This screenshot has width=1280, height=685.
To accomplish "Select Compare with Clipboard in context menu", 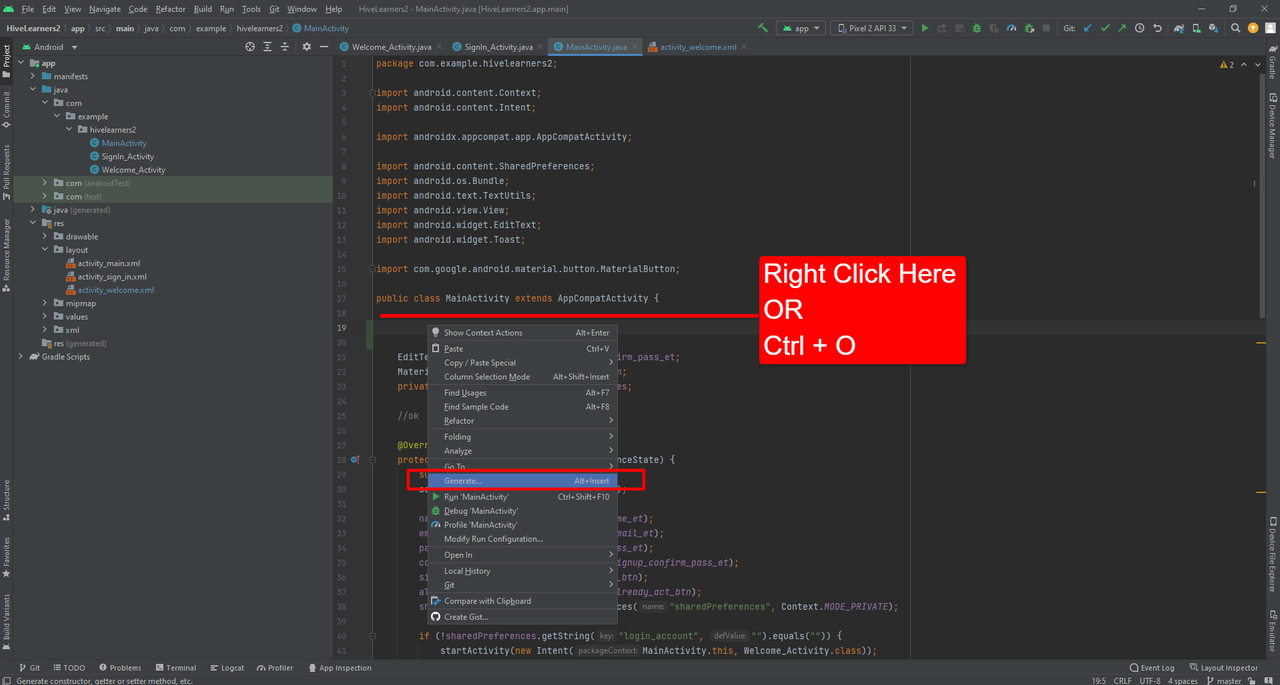I will (x=523, y=601).
